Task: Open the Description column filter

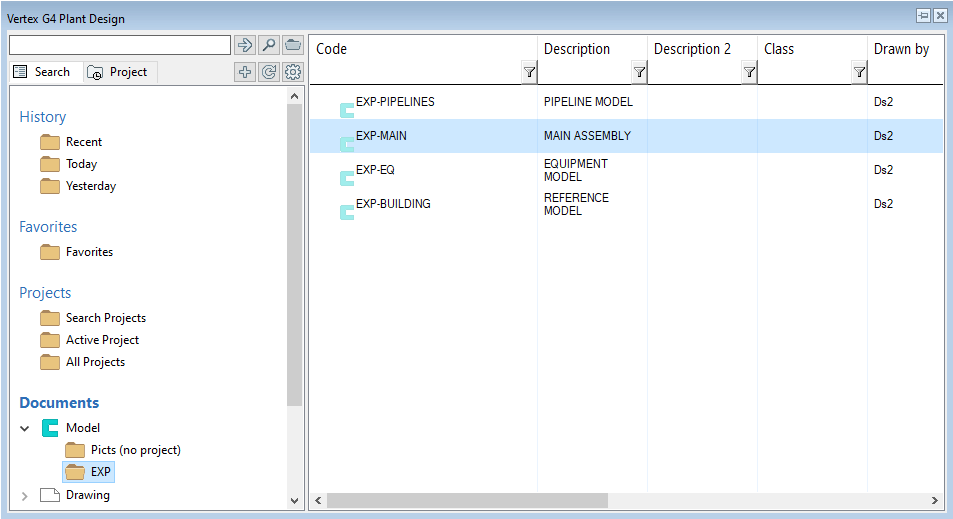Action: pos(639,72)
